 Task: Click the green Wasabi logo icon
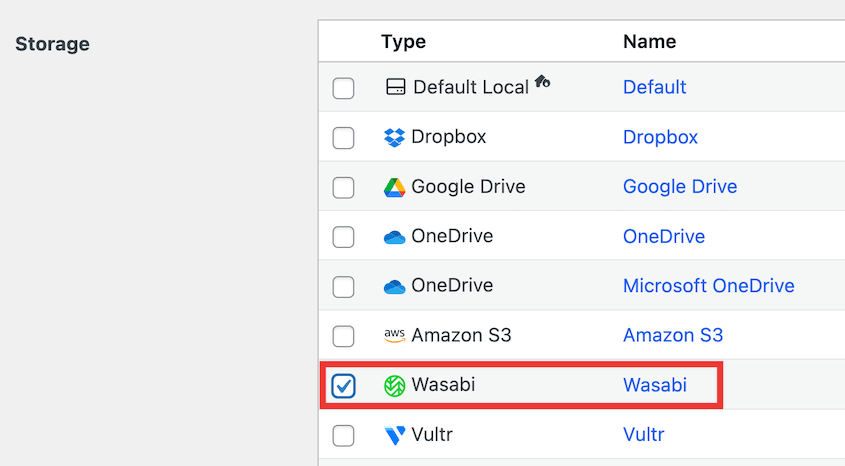coord(395,385)
